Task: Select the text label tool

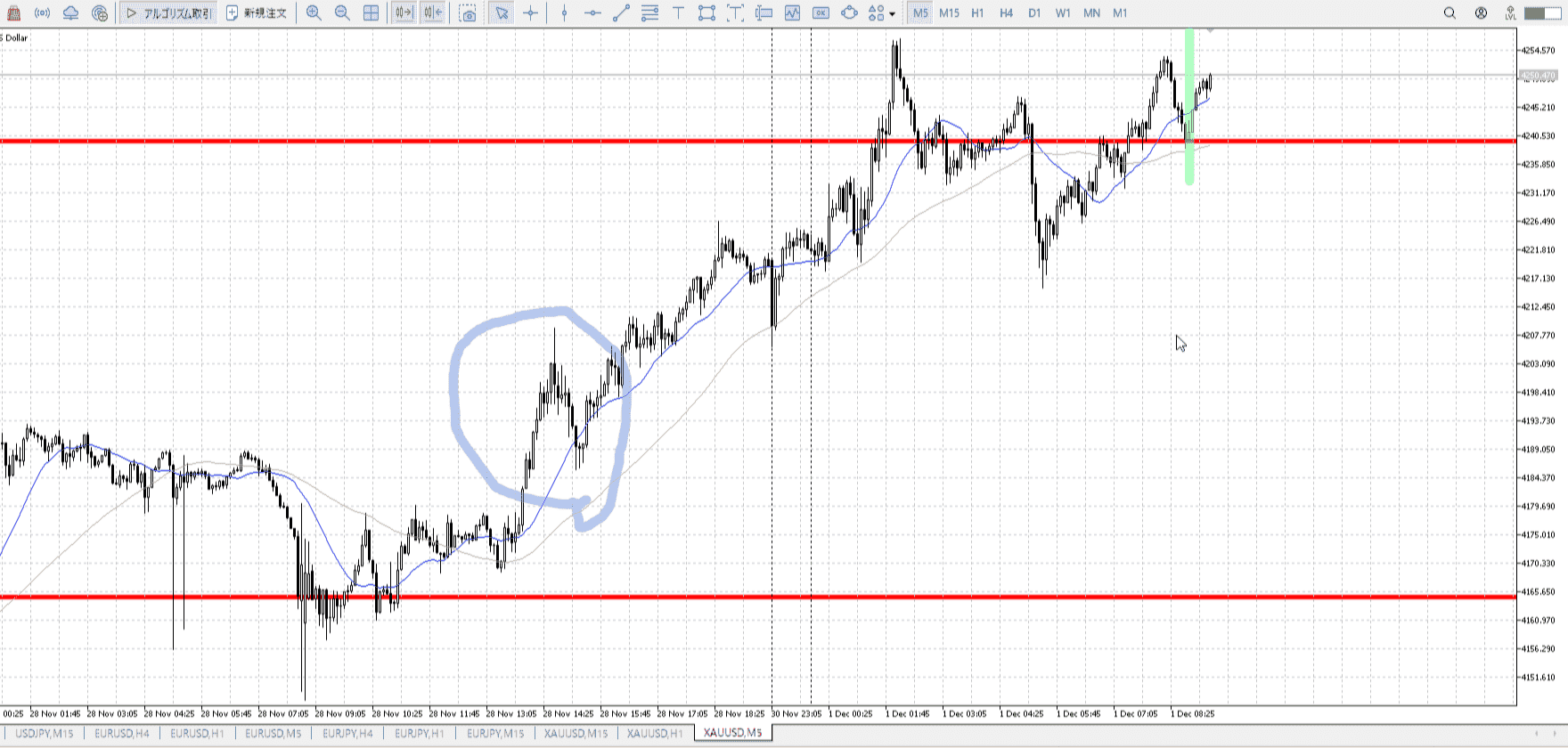Action: (678, 13)
